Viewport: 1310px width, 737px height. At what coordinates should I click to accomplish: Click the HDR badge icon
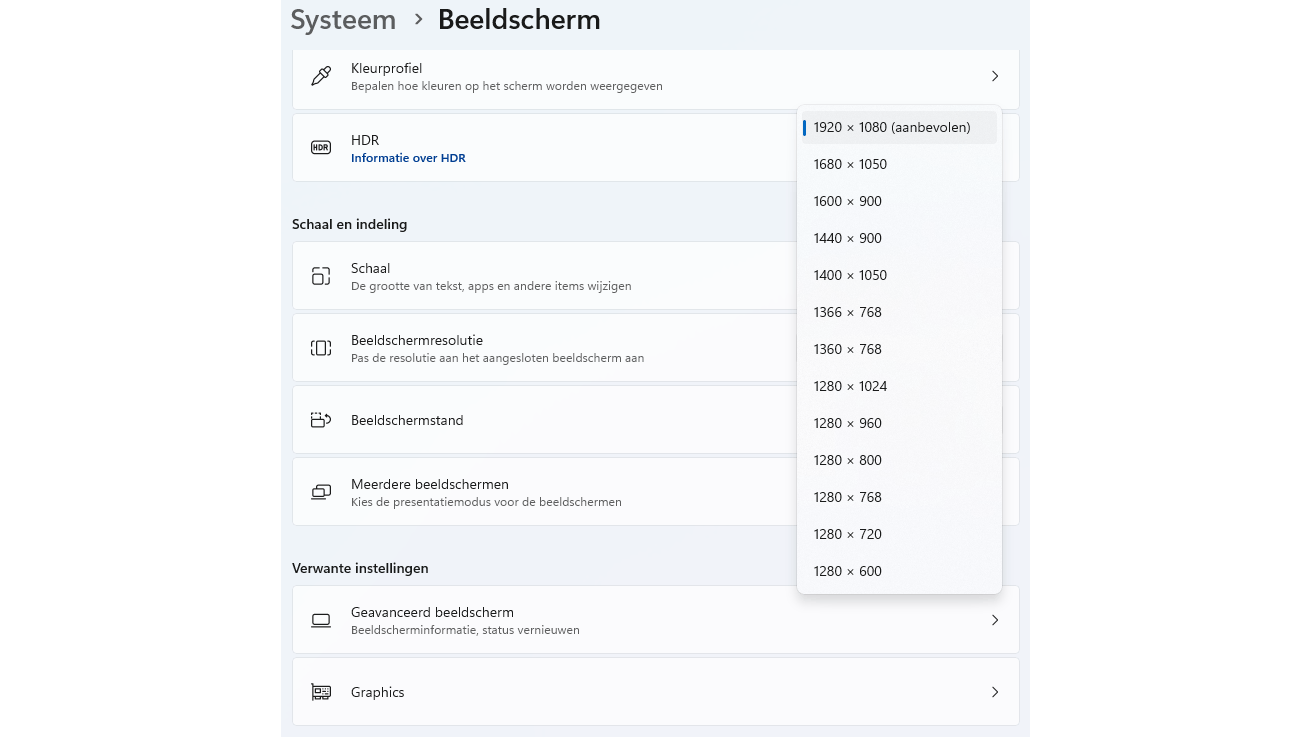pos(321,148)
